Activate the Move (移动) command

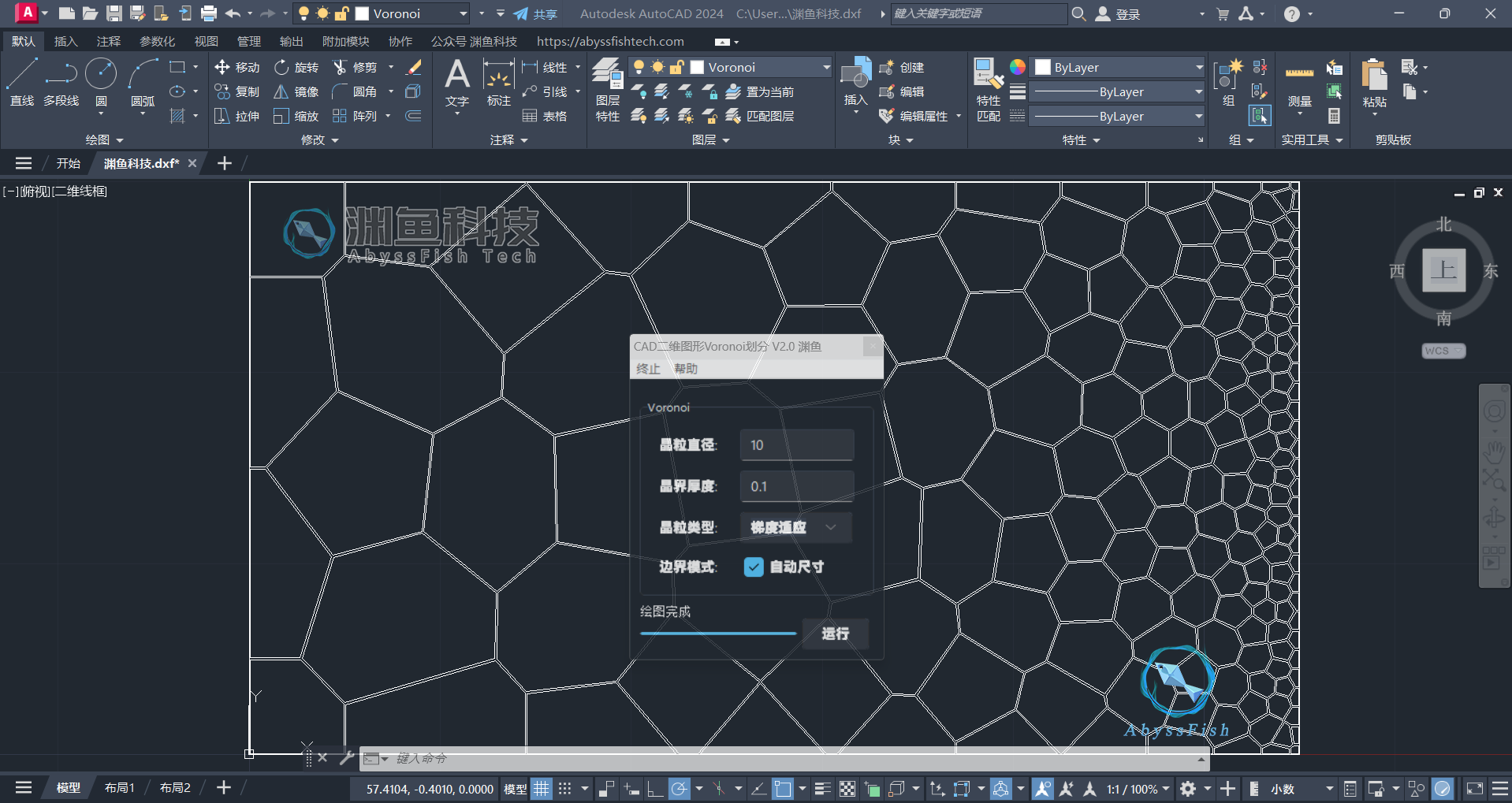pos(237,68)
